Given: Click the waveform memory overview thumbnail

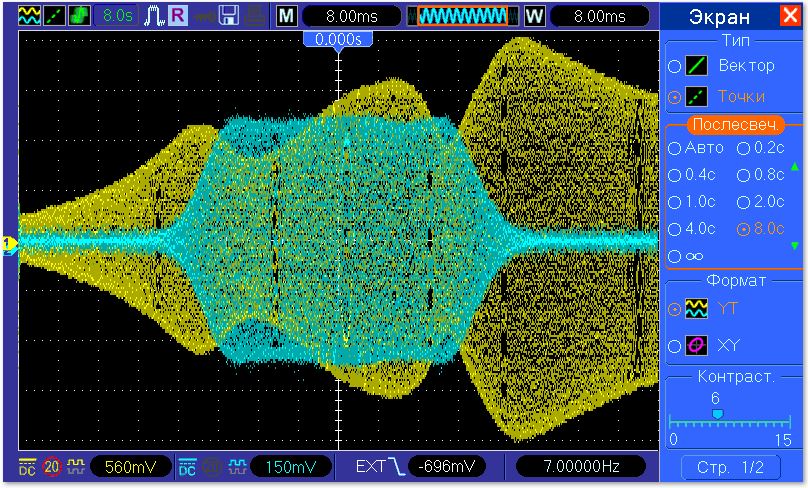Looking at the screenshot, I should tap(462, 16).
